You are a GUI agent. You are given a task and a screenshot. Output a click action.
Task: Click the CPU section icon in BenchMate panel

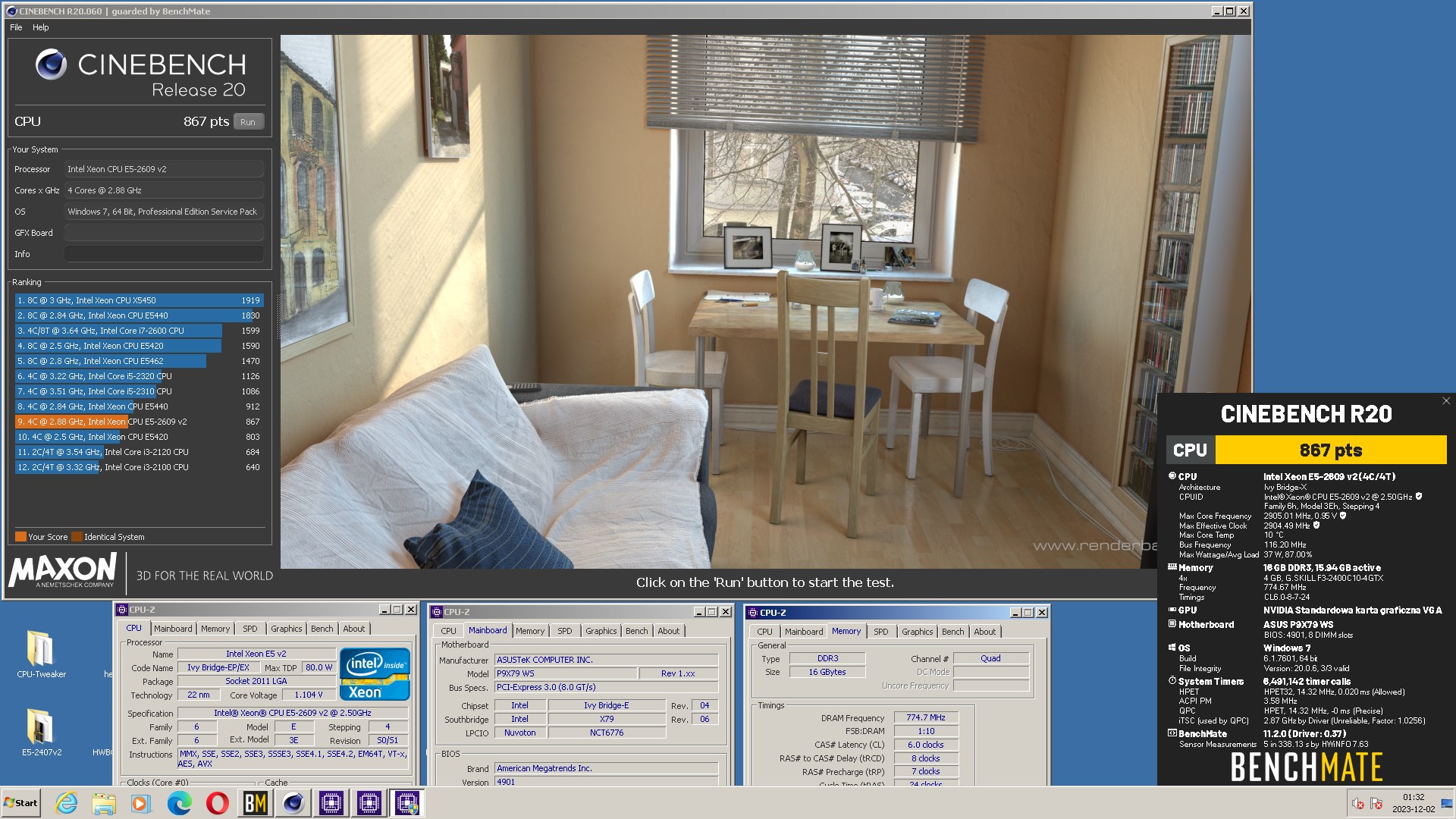tap(1172, 476)
